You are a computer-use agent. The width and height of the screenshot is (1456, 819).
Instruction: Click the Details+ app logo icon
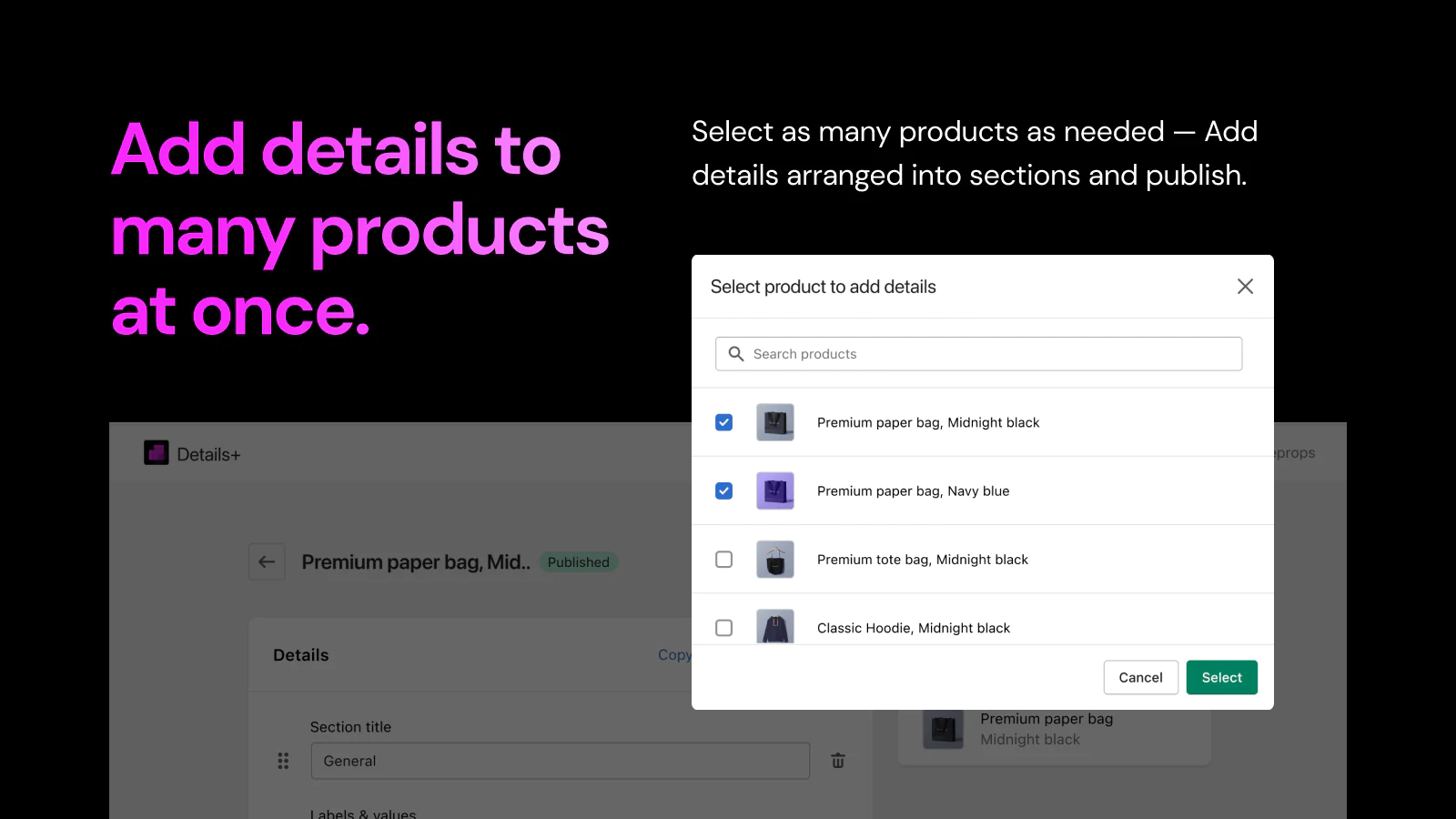pyautogui.click(x=157, y=453)
